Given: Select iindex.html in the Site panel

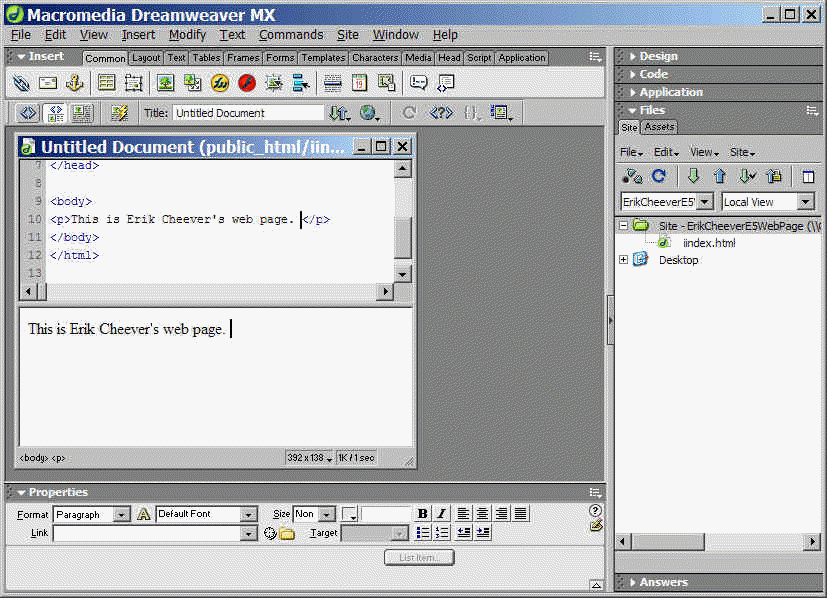Looking at the screenshot, I should click(709, 243).
